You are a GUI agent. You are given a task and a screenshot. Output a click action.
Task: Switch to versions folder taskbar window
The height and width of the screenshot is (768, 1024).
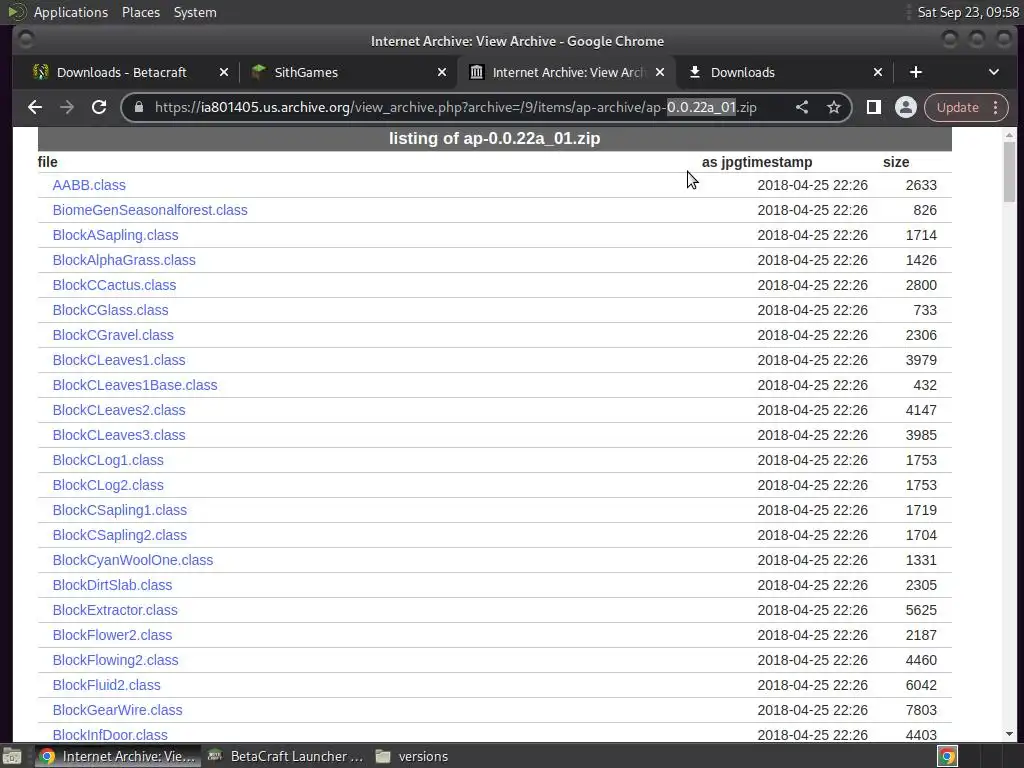coord(413,756)
